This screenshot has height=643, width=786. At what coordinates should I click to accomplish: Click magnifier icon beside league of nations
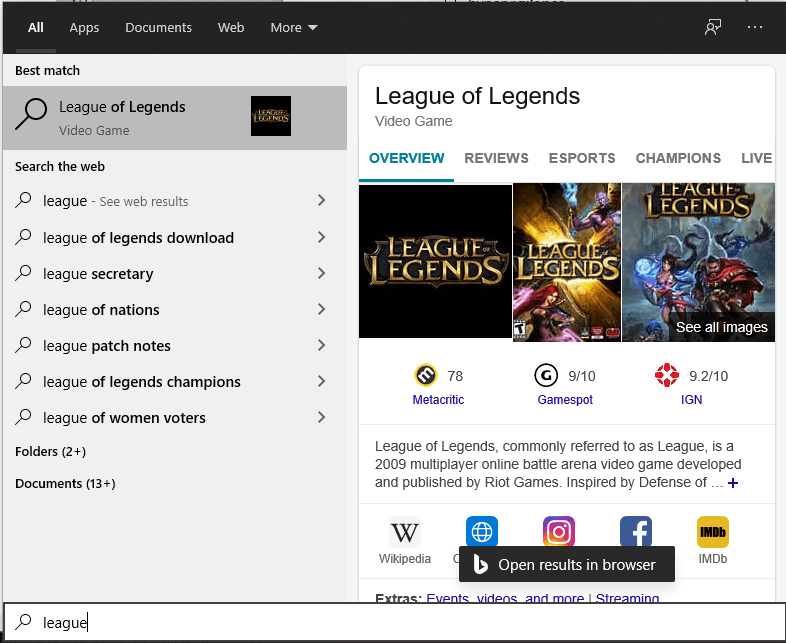coord(23,309)
